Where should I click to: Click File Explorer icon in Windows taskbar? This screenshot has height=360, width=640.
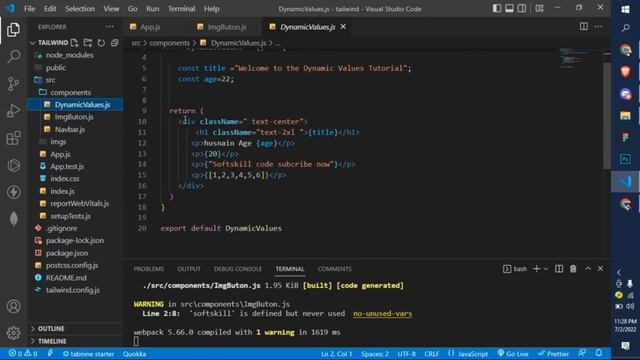[625, 116]
